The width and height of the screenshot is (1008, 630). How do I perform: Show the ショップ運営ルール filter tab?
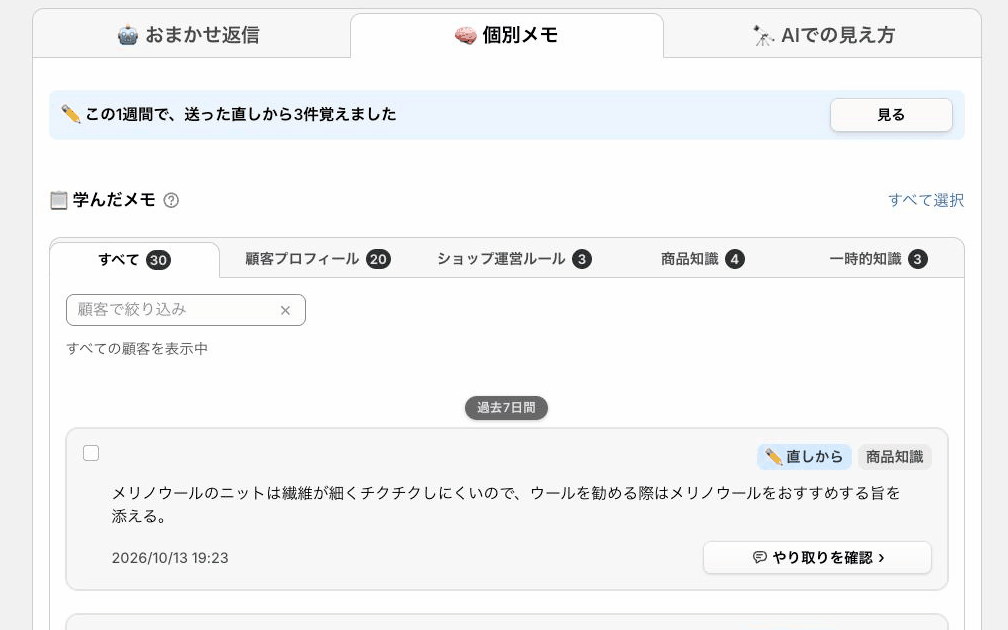(x=514, y=259)
